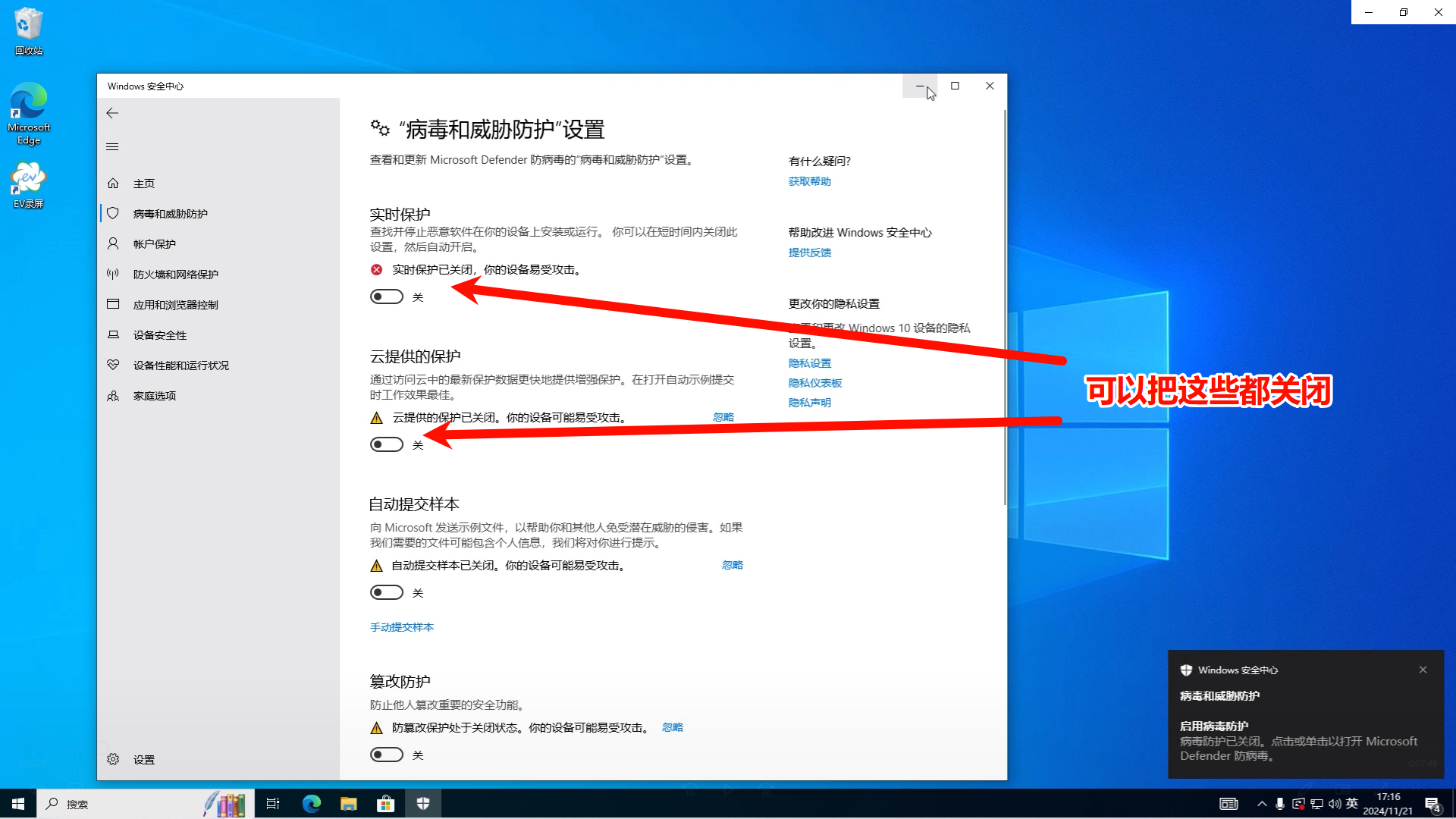Open File Explorer from the taskbar
The height and width of the screenshot is (819, 1456).
coord(349,804)
